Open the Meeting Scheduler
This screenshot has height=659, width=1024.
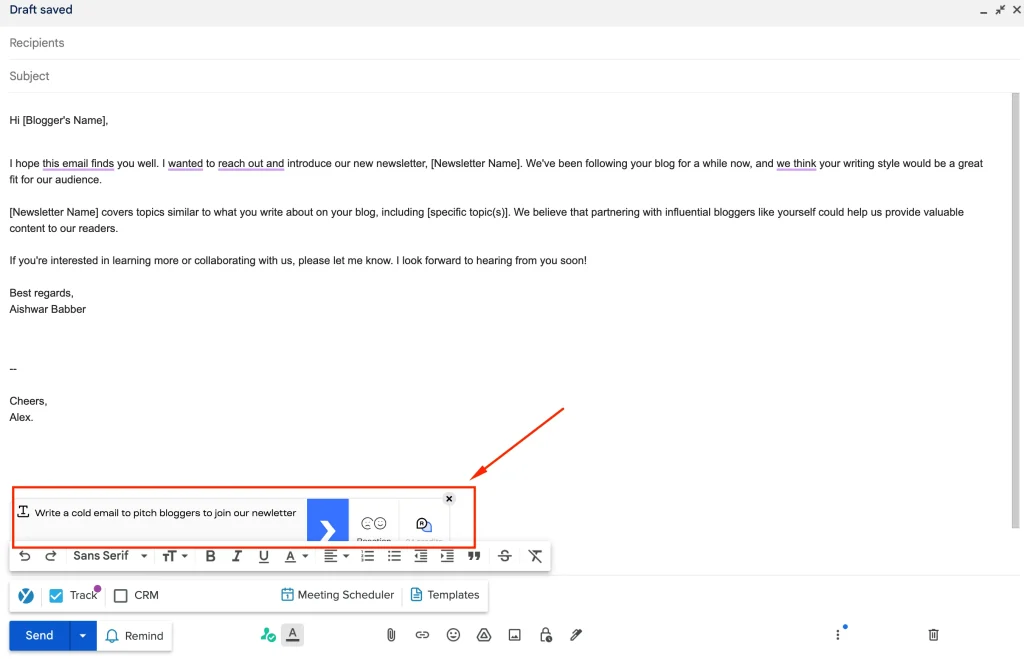click(338, 595)
